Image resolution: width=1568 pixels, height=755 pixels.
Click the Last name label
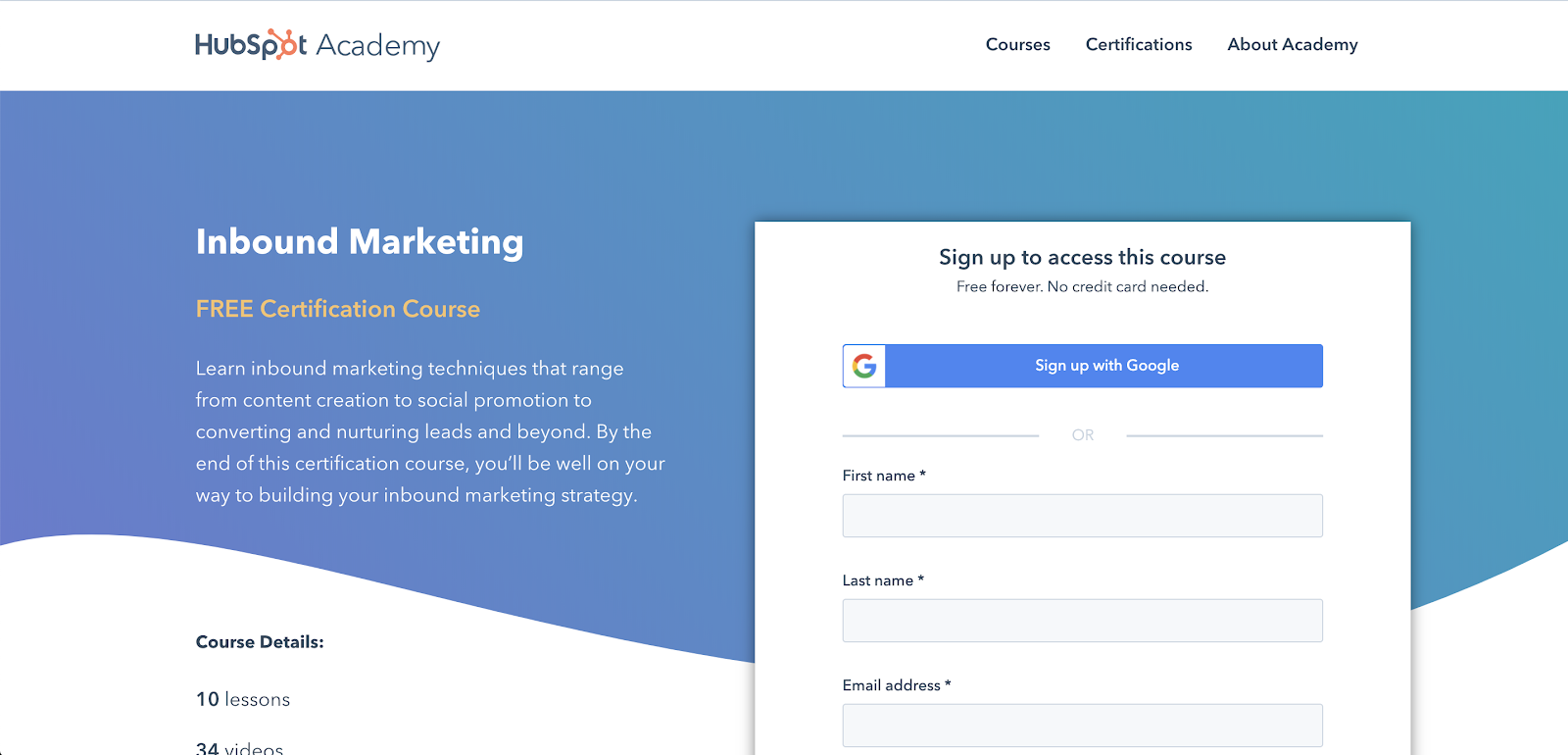[x=883, y=580]
